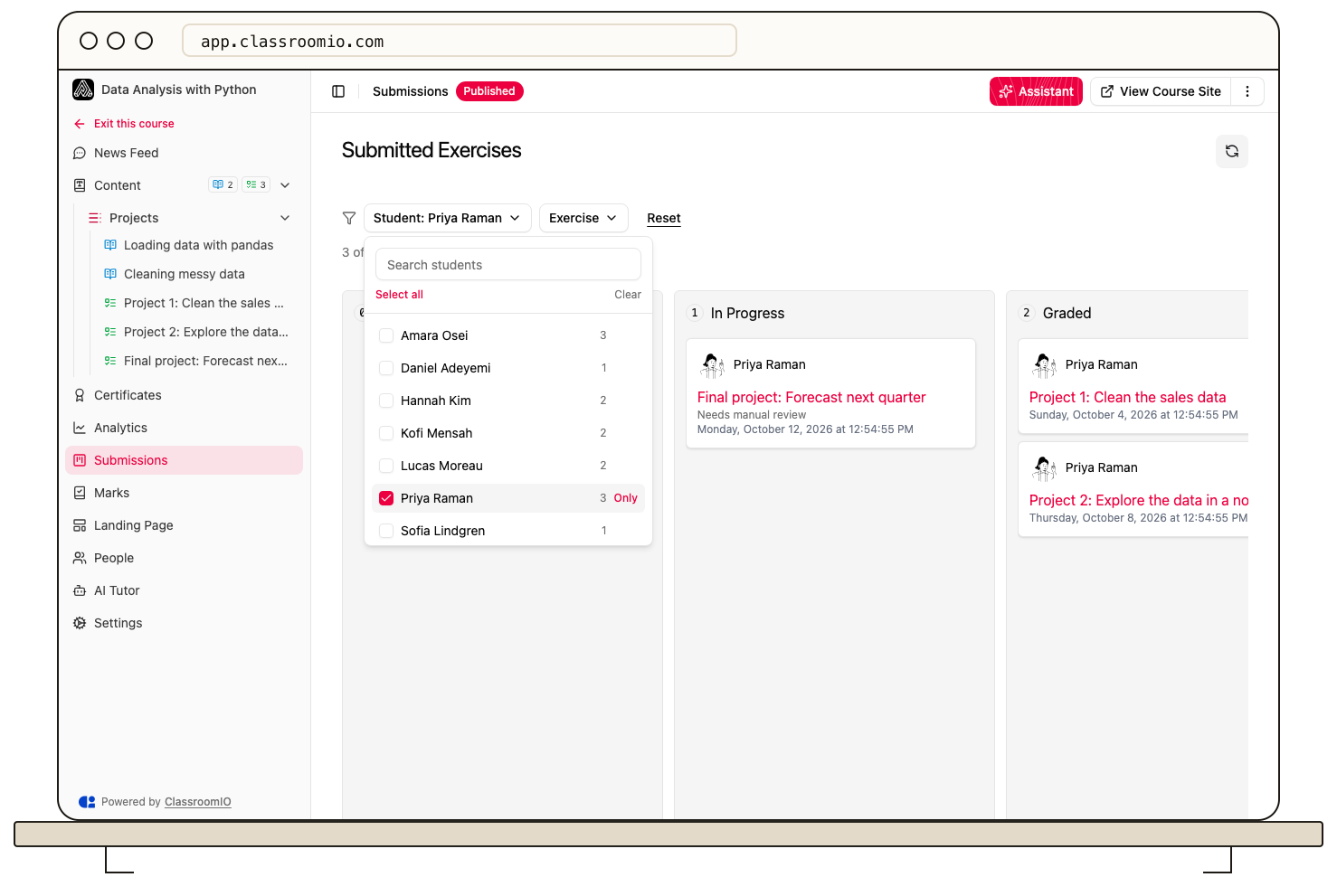Click the back arrow on Exit this course
This screenshot has height=896, width=1337.
coord(80,124)
